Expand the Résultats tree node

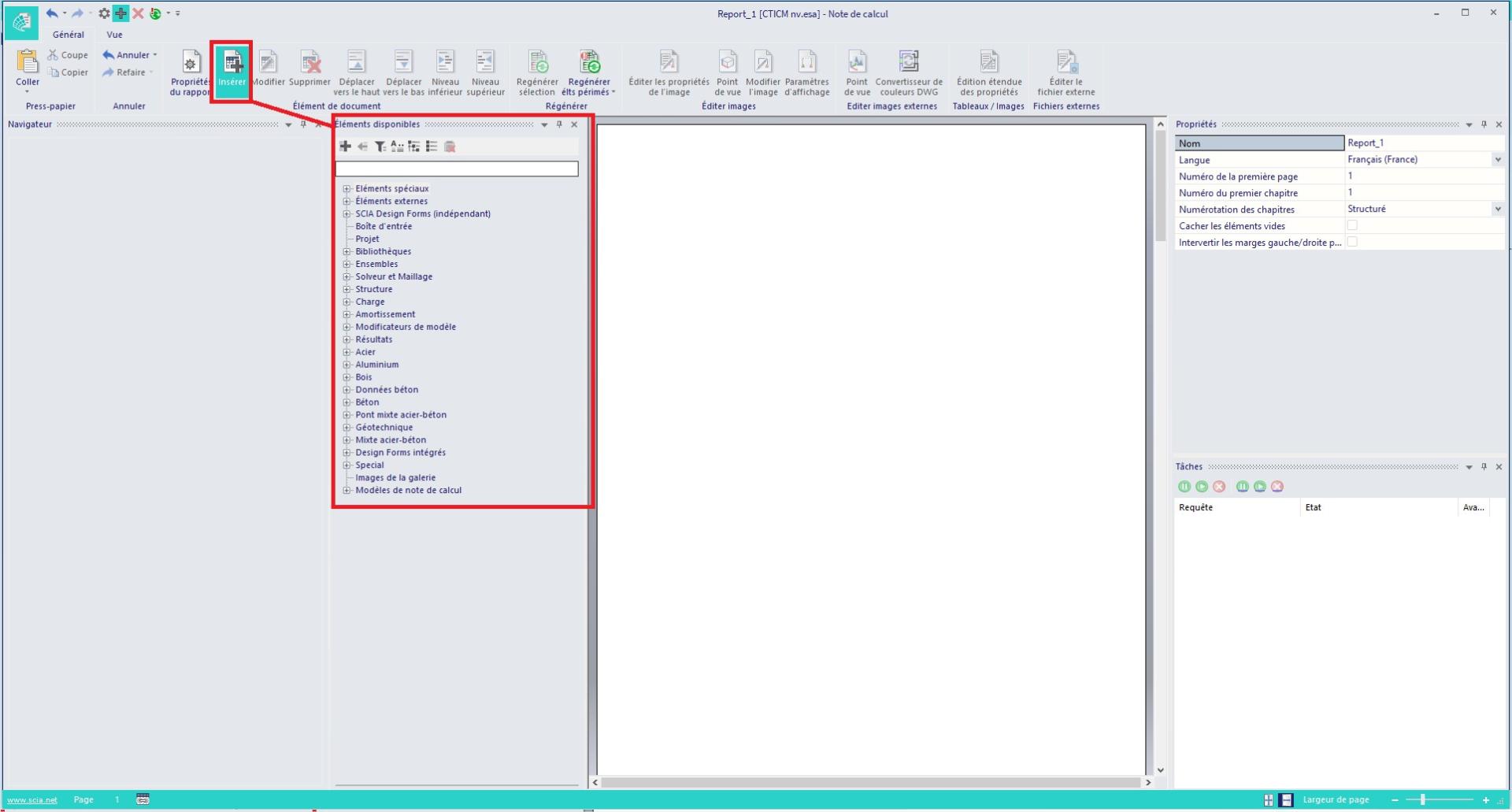[x=346, y=339]
